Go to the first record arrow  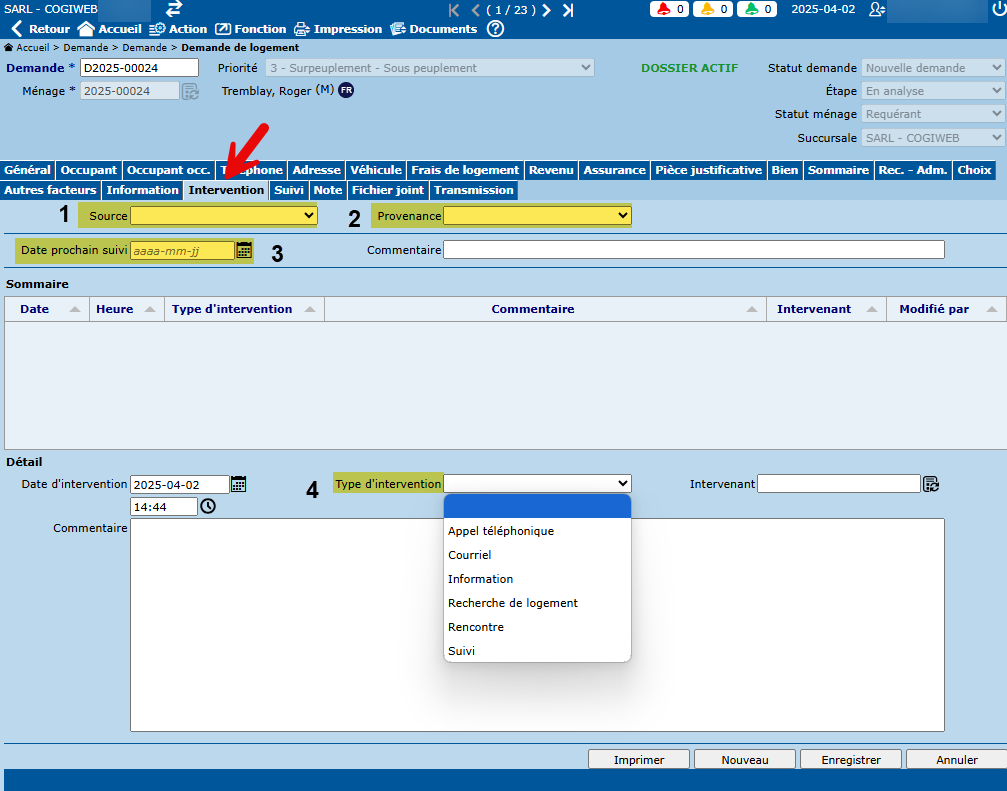[x=455, y=10]
